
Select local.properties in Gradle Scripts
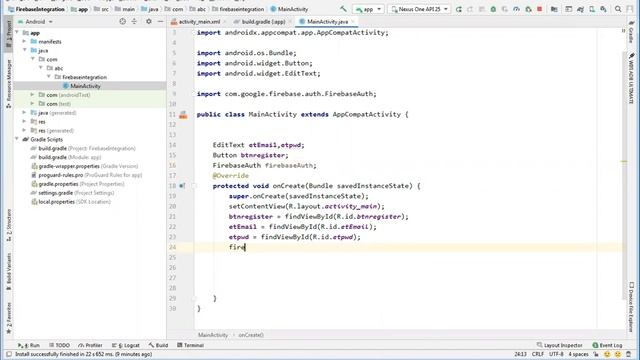point(71,202)
